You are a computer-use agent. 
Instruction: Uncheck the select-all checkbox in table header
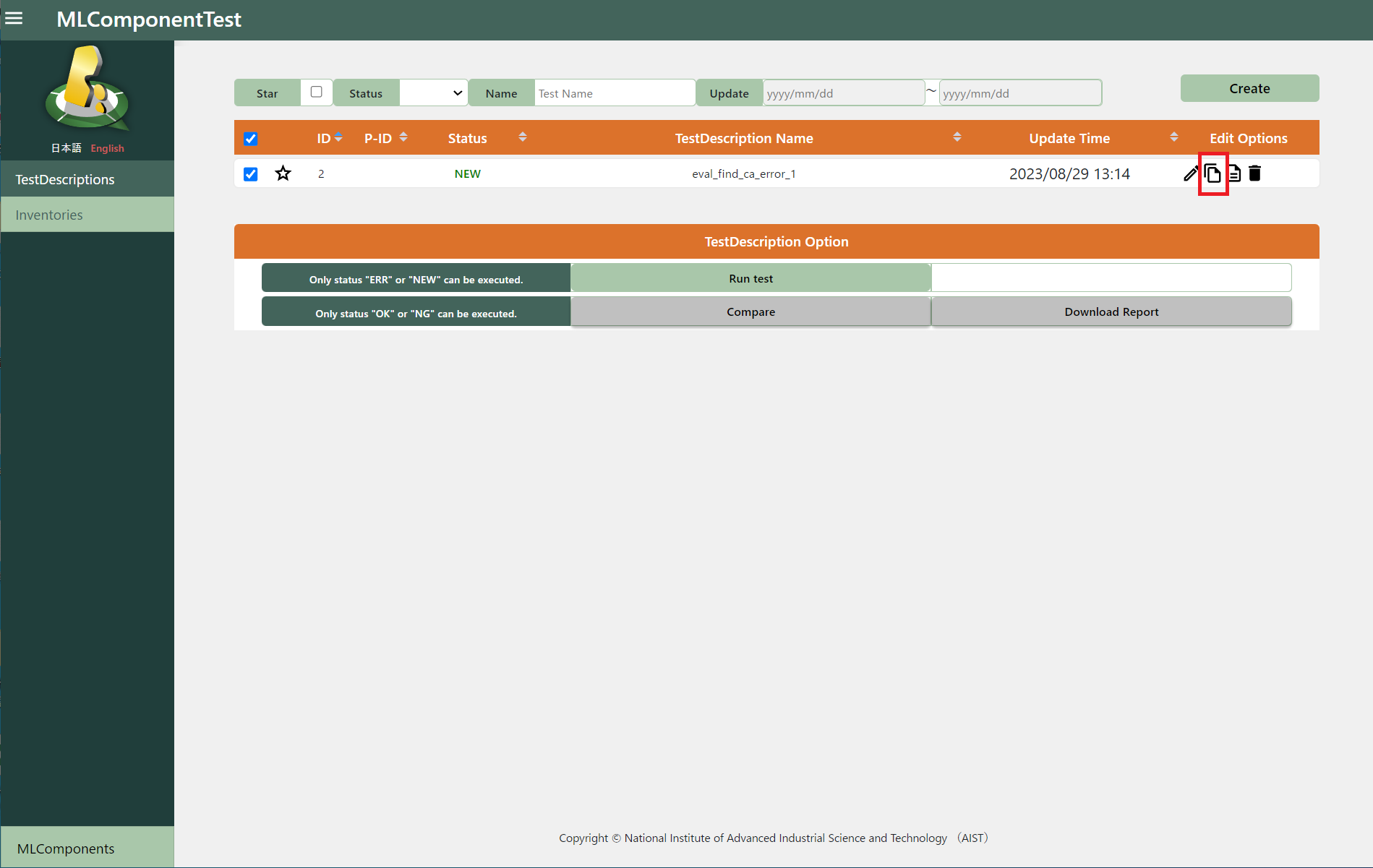pyautogui.click(x=251, y=139)
